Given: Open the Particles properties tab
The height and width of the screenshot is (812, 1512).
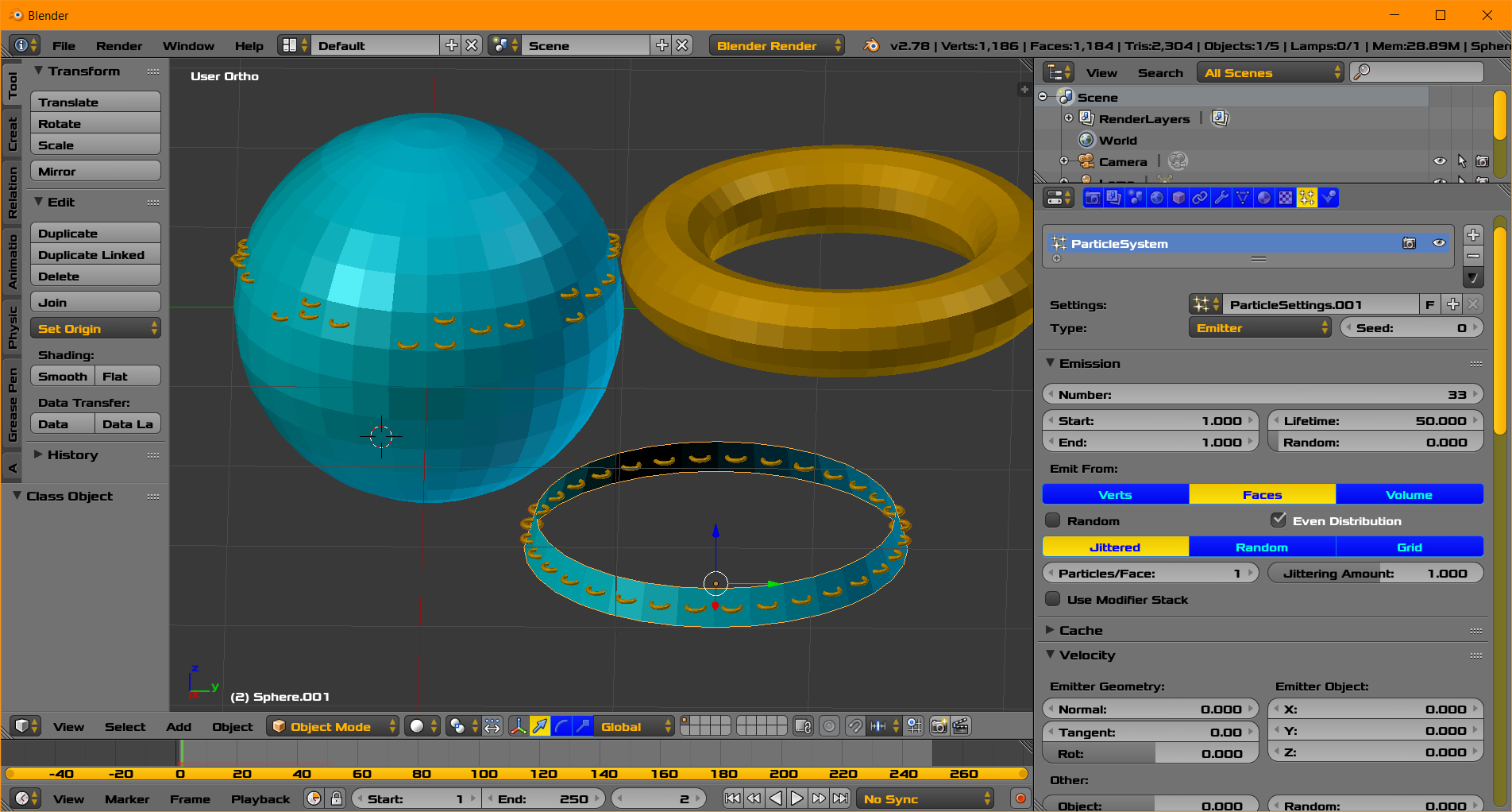Looking at the screenshot, I should point(1307,198).
